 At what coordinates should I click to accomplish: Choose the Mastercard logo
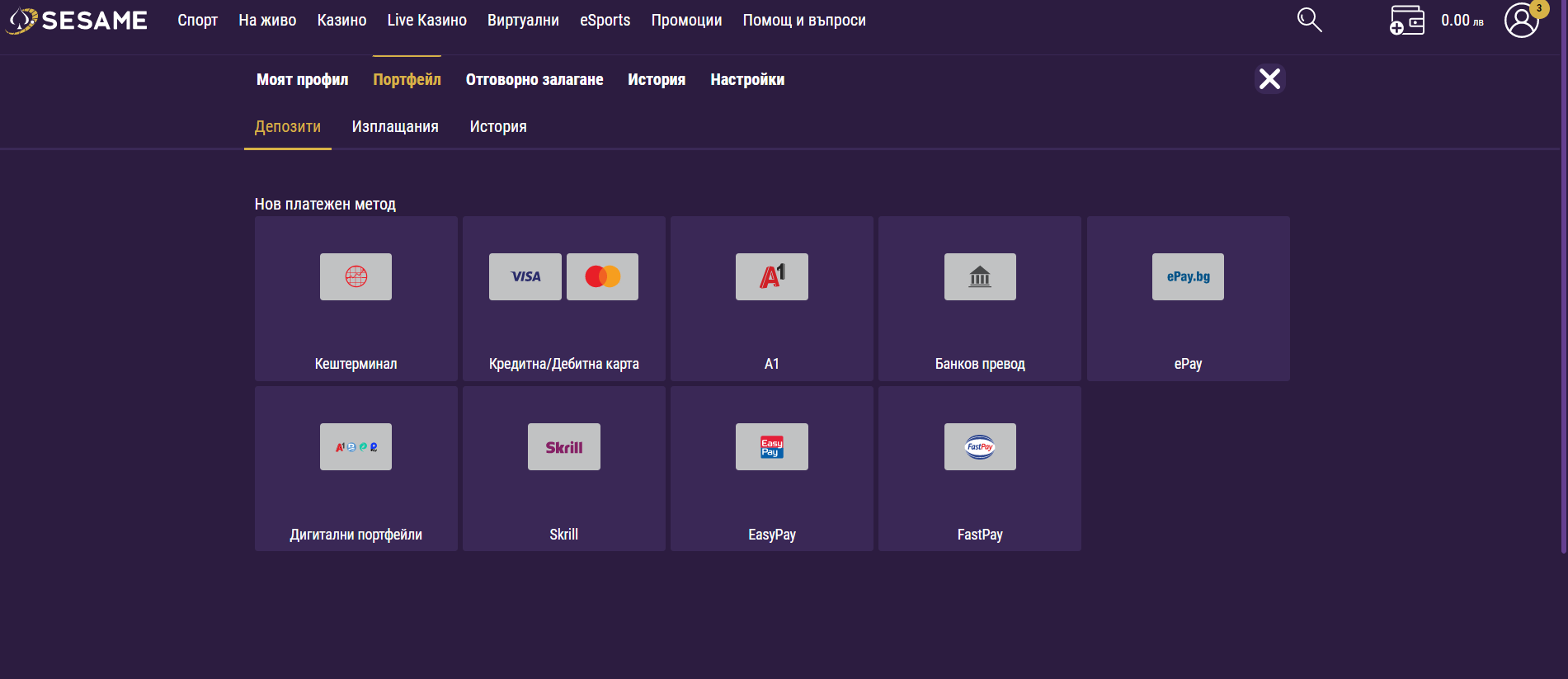coord(602,276)
